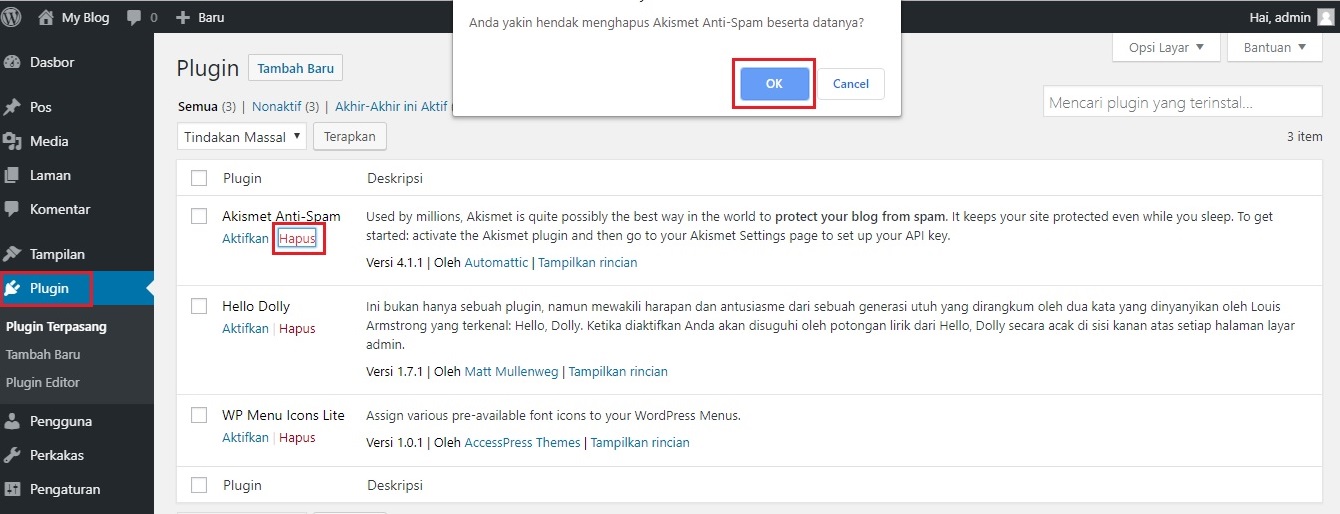The image size is (1340, 514).
Task: Open the Matt Mullenweg author link
Action: [512, 371]
